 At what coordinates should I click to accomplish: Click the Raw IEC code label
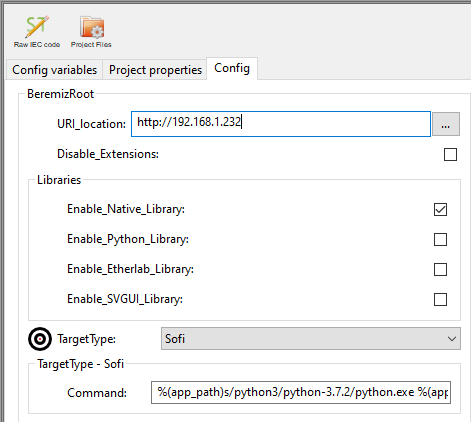point(37,45)
